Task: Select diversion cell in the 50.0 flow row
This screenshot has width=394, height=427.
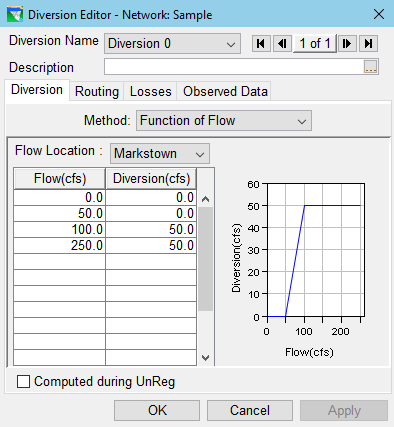Action: pos(151,213)
